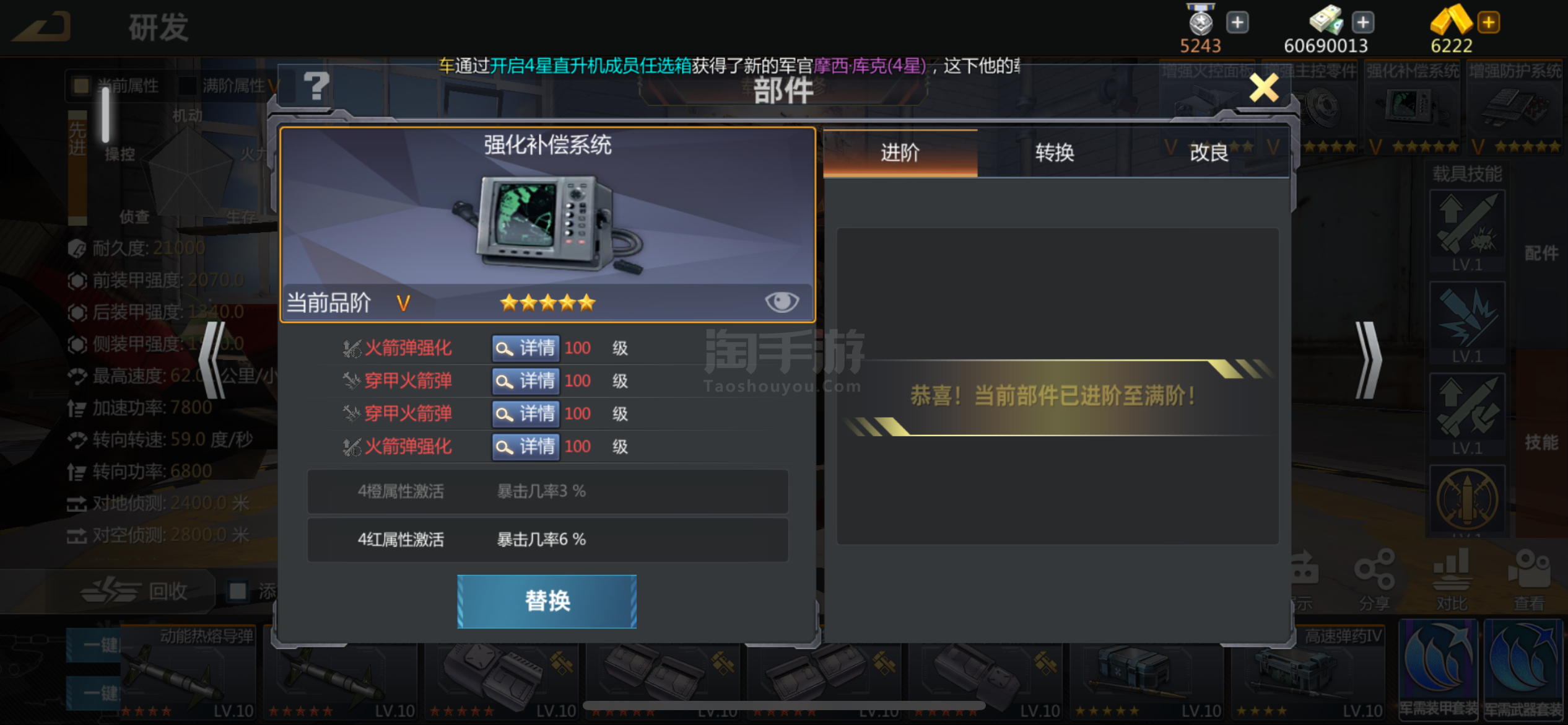Switch to the 转换 tab
The image size is (1568, 725).
1055,152
